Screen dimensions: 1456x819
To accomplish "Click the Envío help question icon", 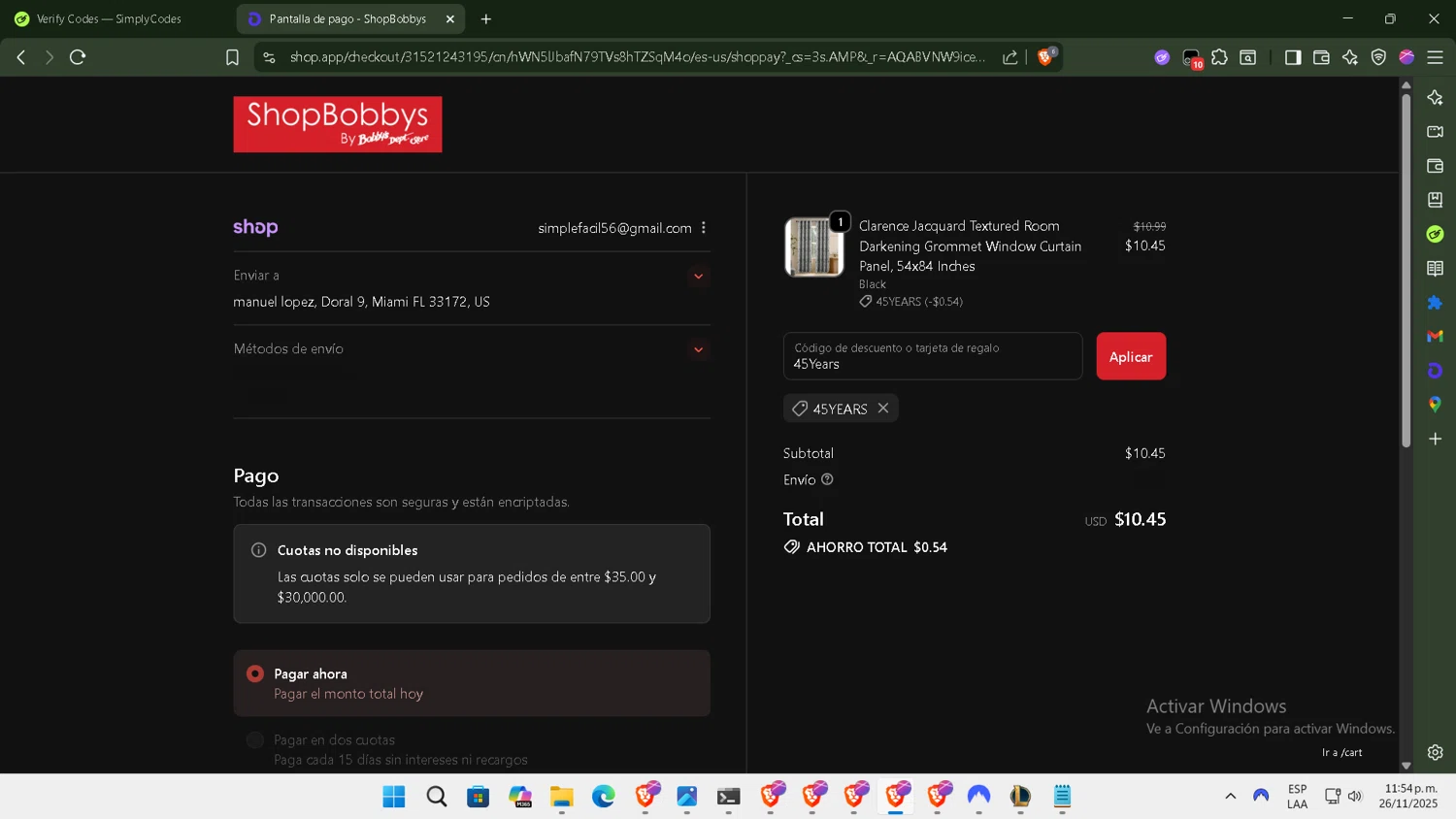I will pyautogui.click(x=827, y=479).
